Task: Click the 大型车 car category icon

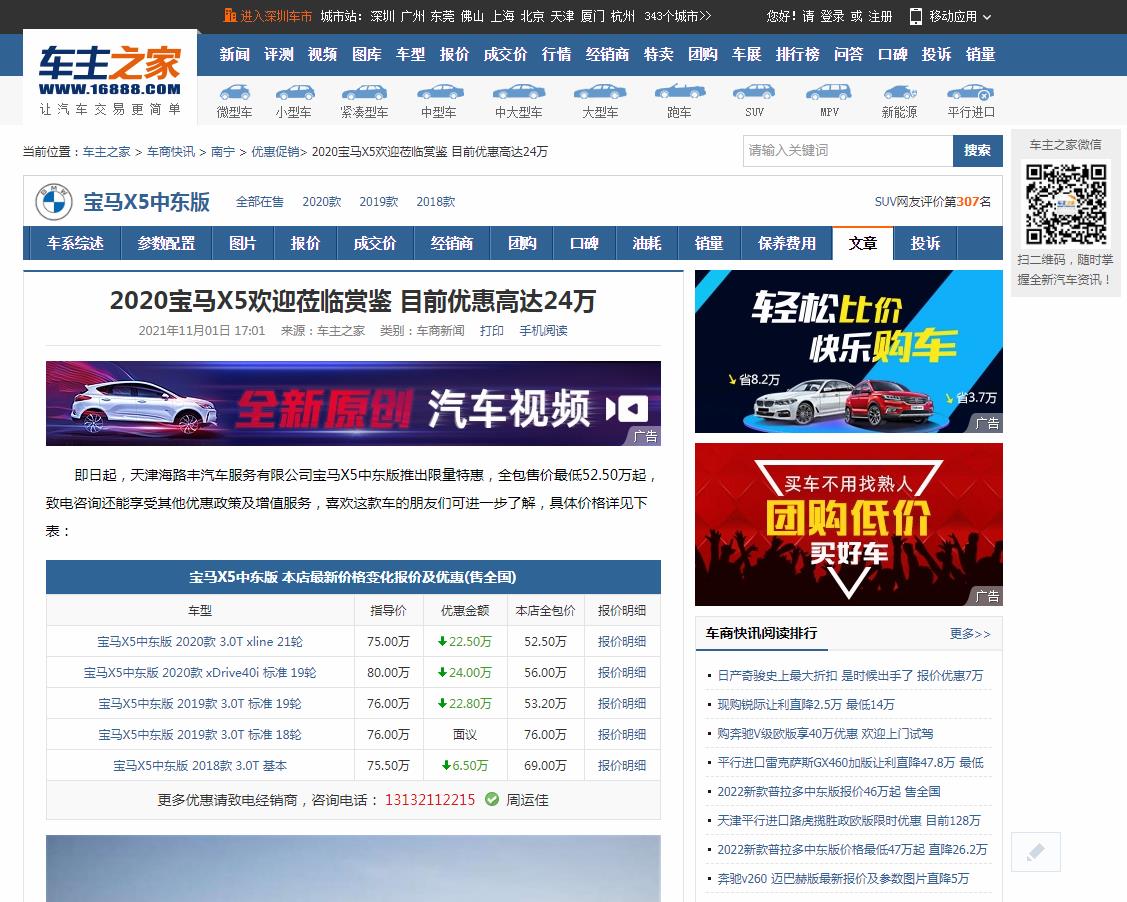Action: coord(600,92)
